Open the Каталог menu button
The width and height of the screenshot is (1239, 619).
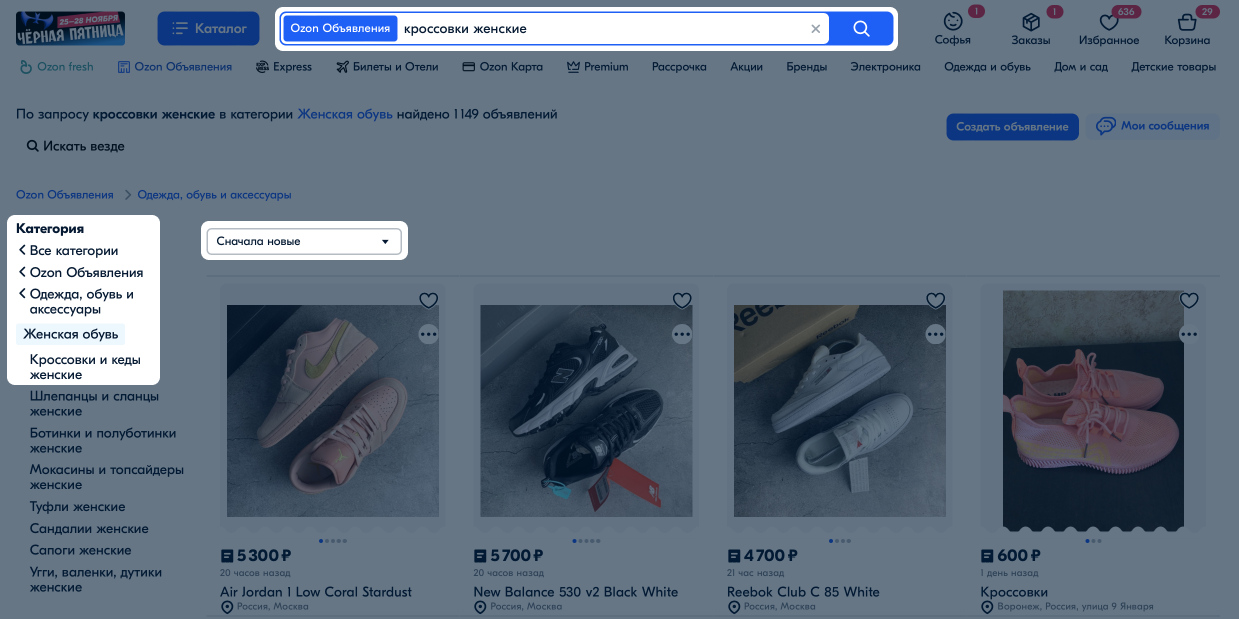click(210, 29)
